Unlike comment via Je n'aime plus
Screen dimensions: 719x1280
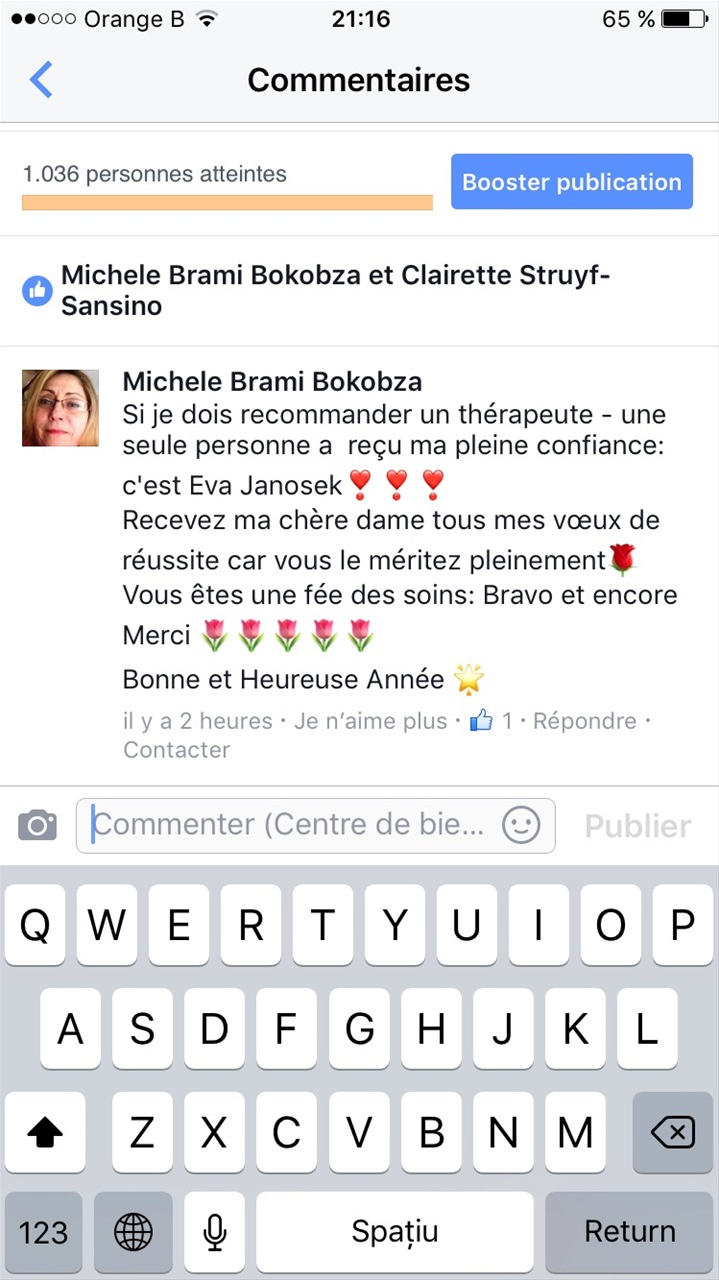[371, 721]
